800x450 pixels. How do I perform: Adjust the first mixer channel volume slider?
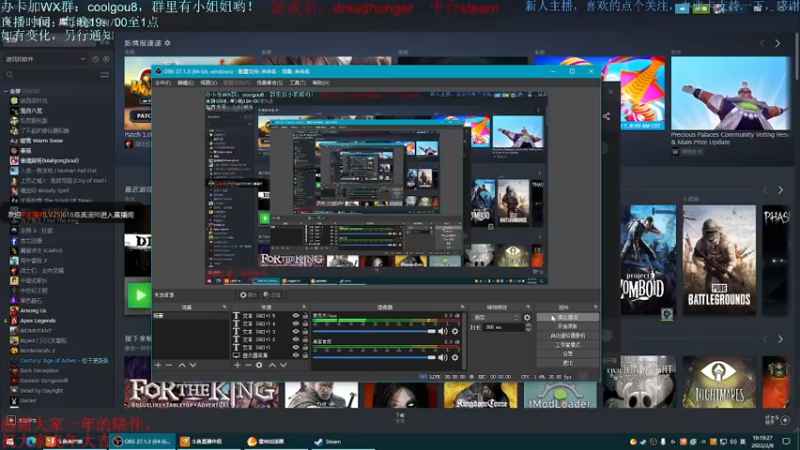coord(374,332)
